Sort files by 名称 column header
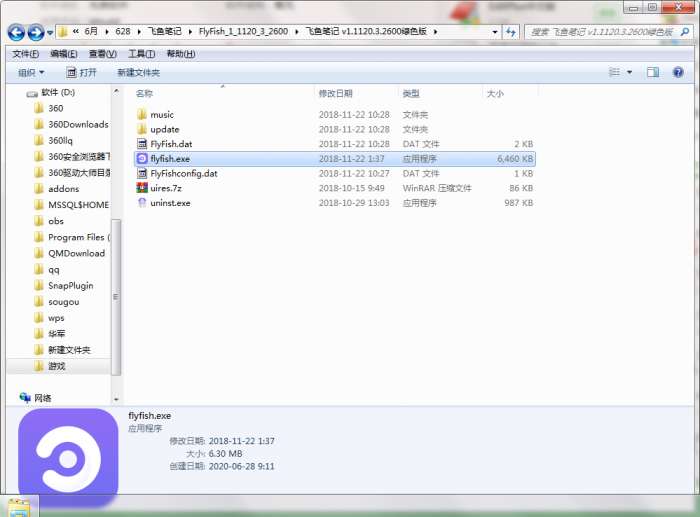This screenshot has height=517, width=700. [x=144, y=93]
